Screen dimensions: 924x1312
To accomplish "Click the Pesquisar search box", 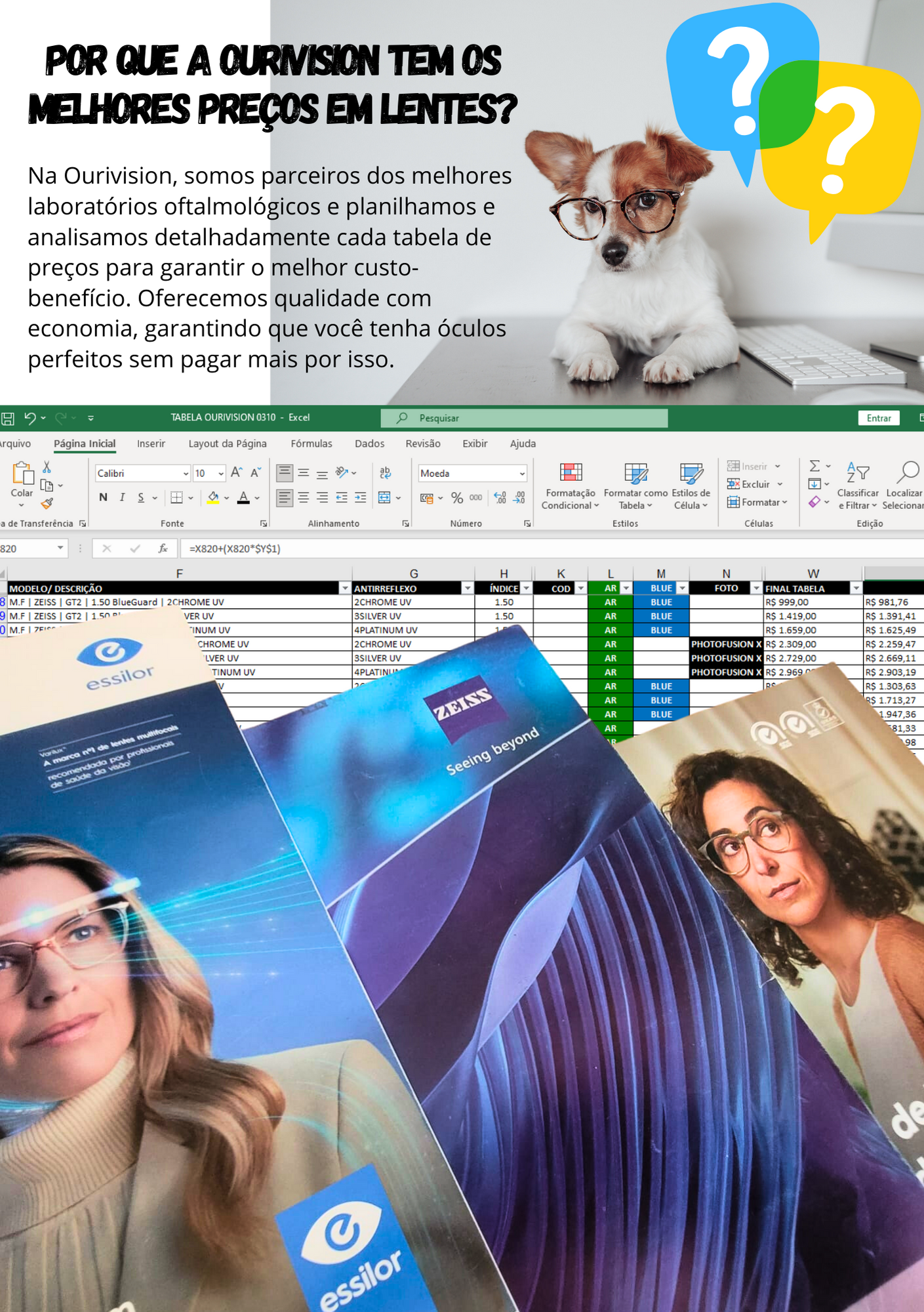I will 524,418.
